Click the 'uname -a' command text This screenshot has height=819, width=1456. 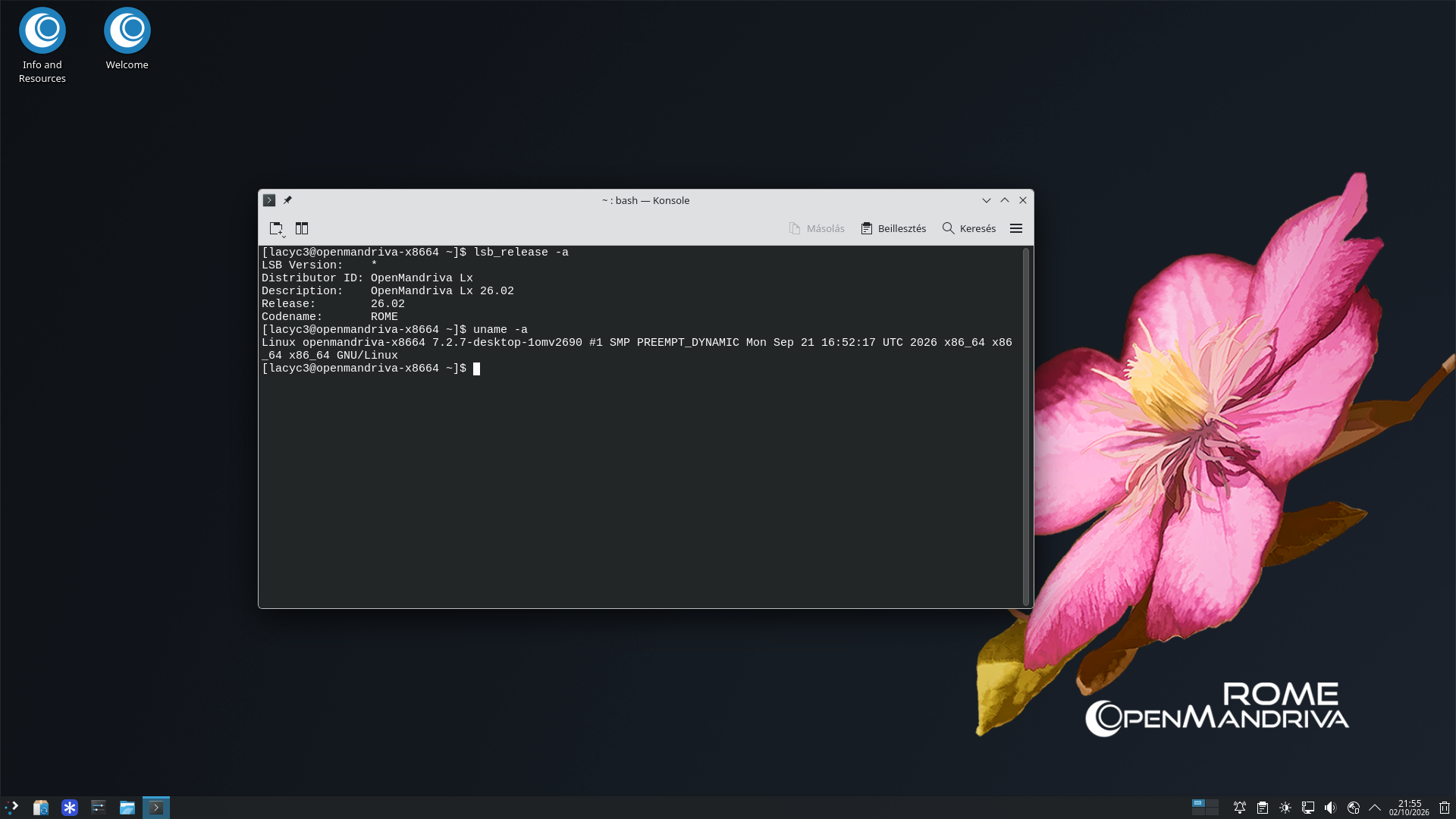pos(500,330)
